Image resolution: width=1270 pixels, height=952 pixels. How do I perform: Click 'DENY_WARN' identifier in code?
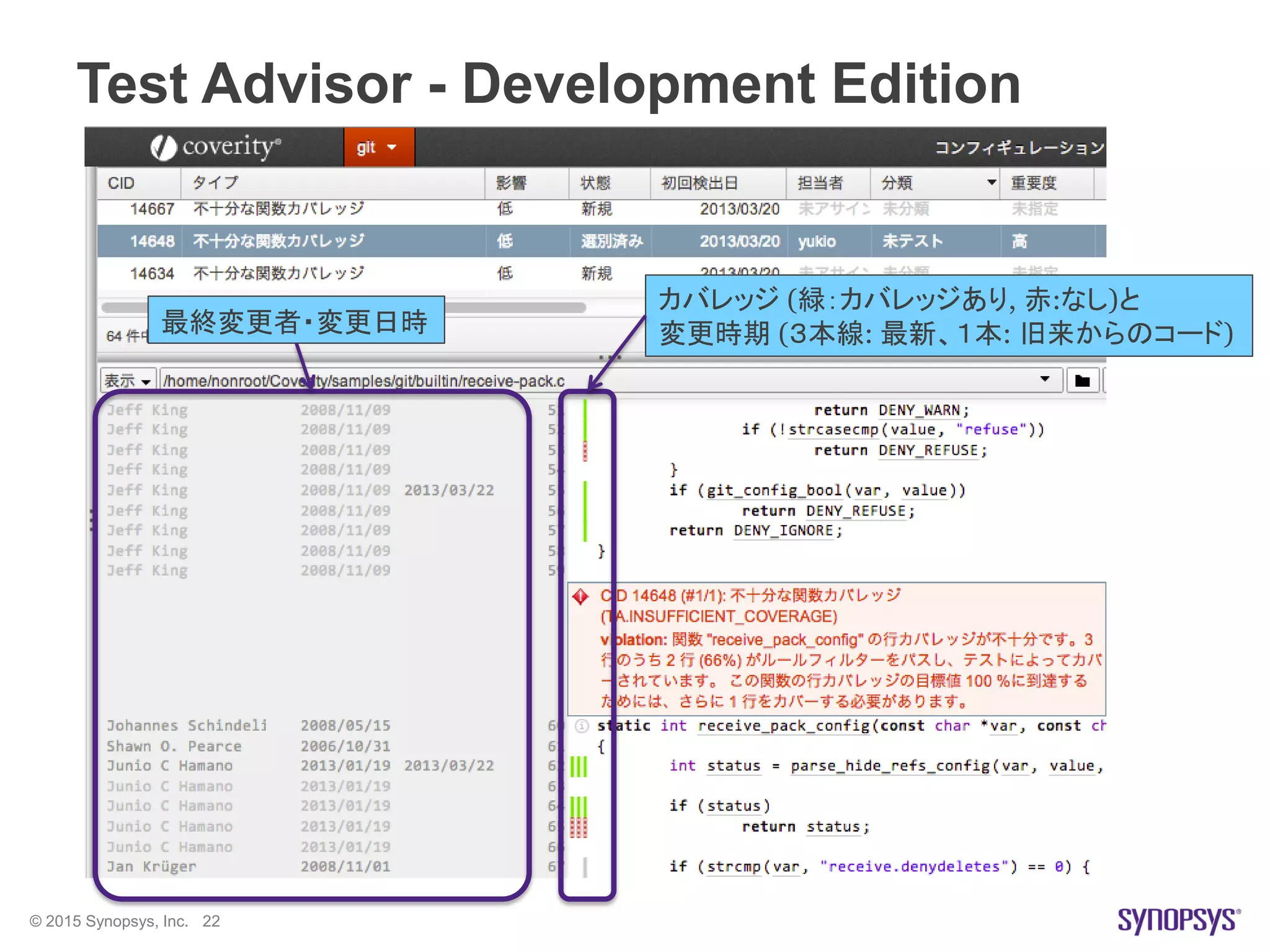[x=919, y=410]
